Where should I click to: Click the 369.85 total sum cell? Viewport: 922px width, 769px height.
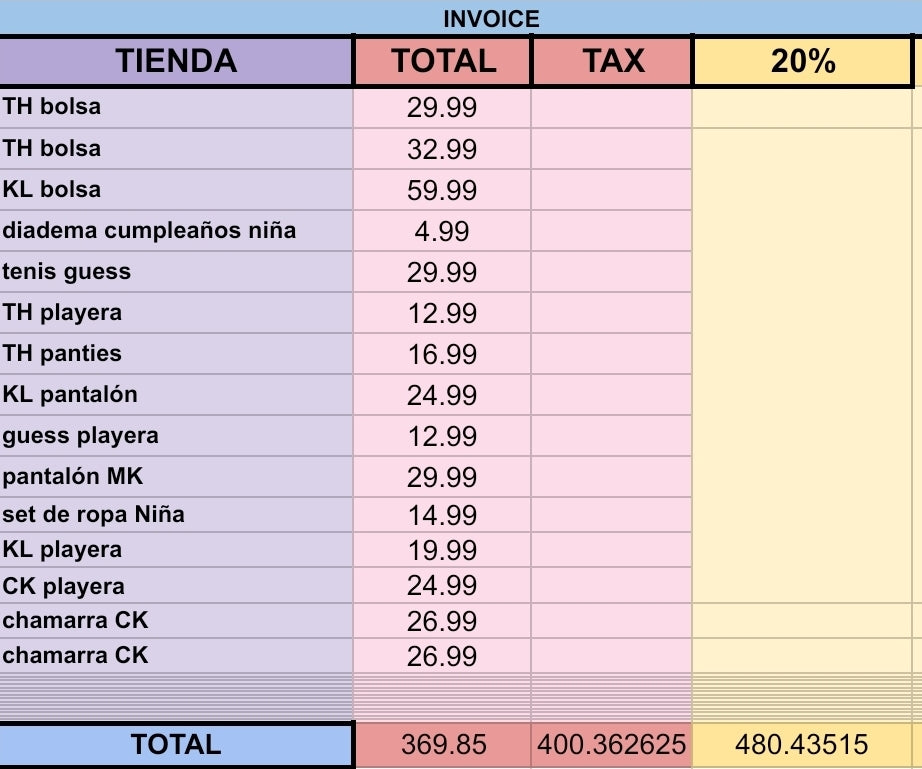(443, 745)
